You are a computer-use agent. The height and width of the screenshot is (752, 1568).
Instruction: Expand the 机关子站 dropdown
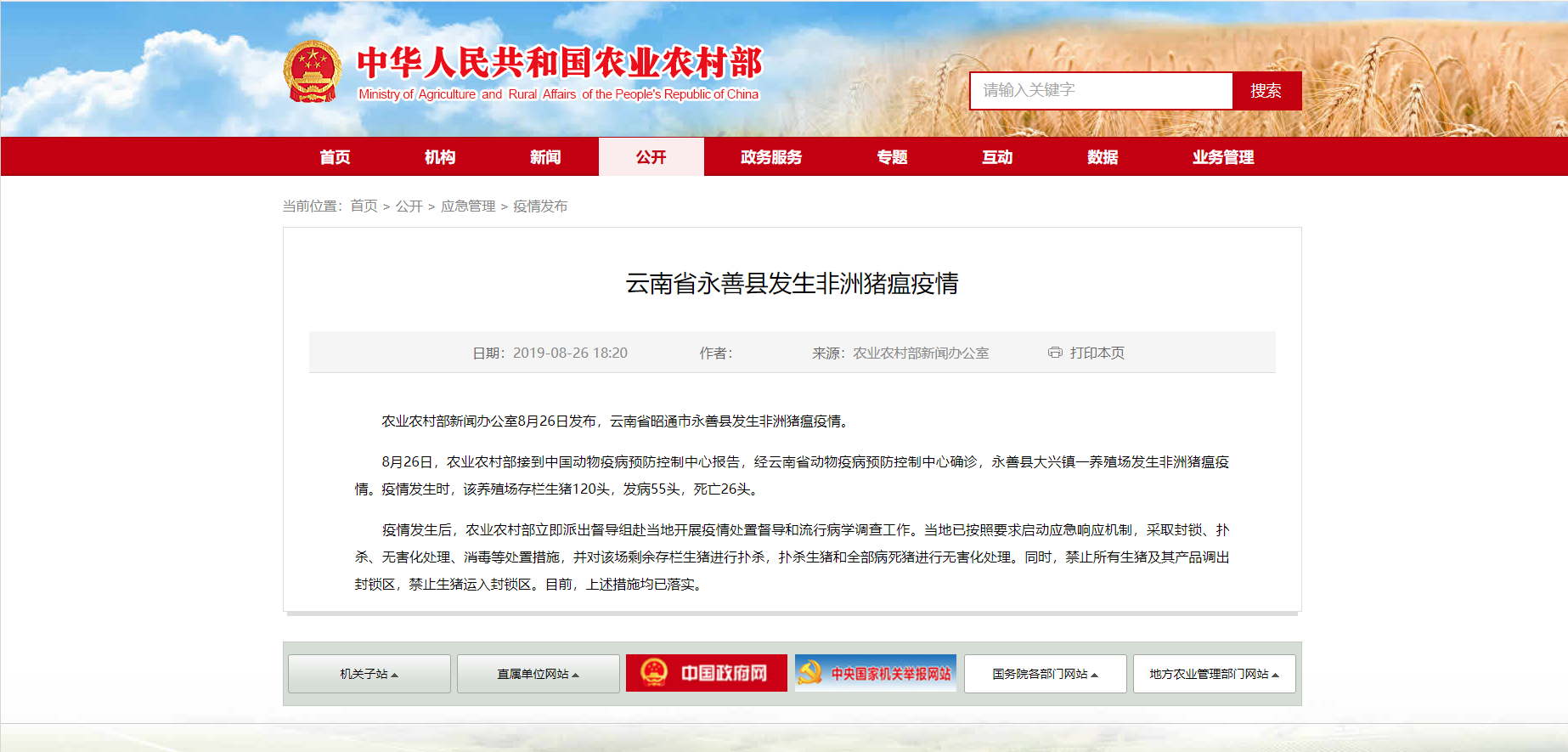pos(369,674)
